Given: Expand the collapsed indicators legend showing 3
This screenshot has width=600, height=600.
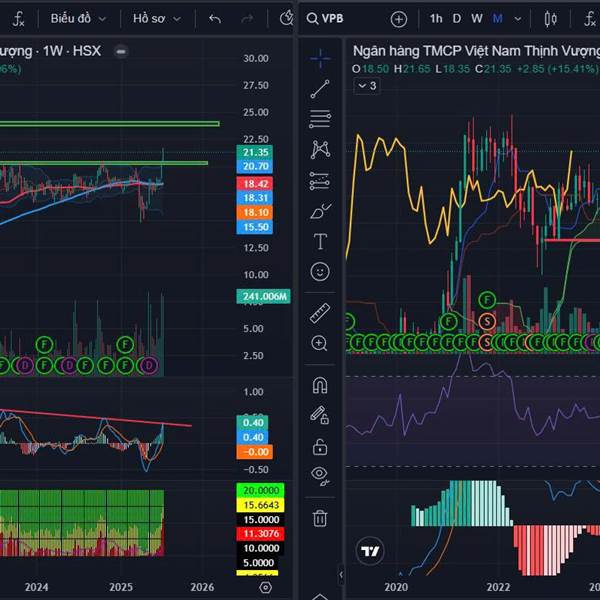Looking at the screenshot, I should (367, 86).
